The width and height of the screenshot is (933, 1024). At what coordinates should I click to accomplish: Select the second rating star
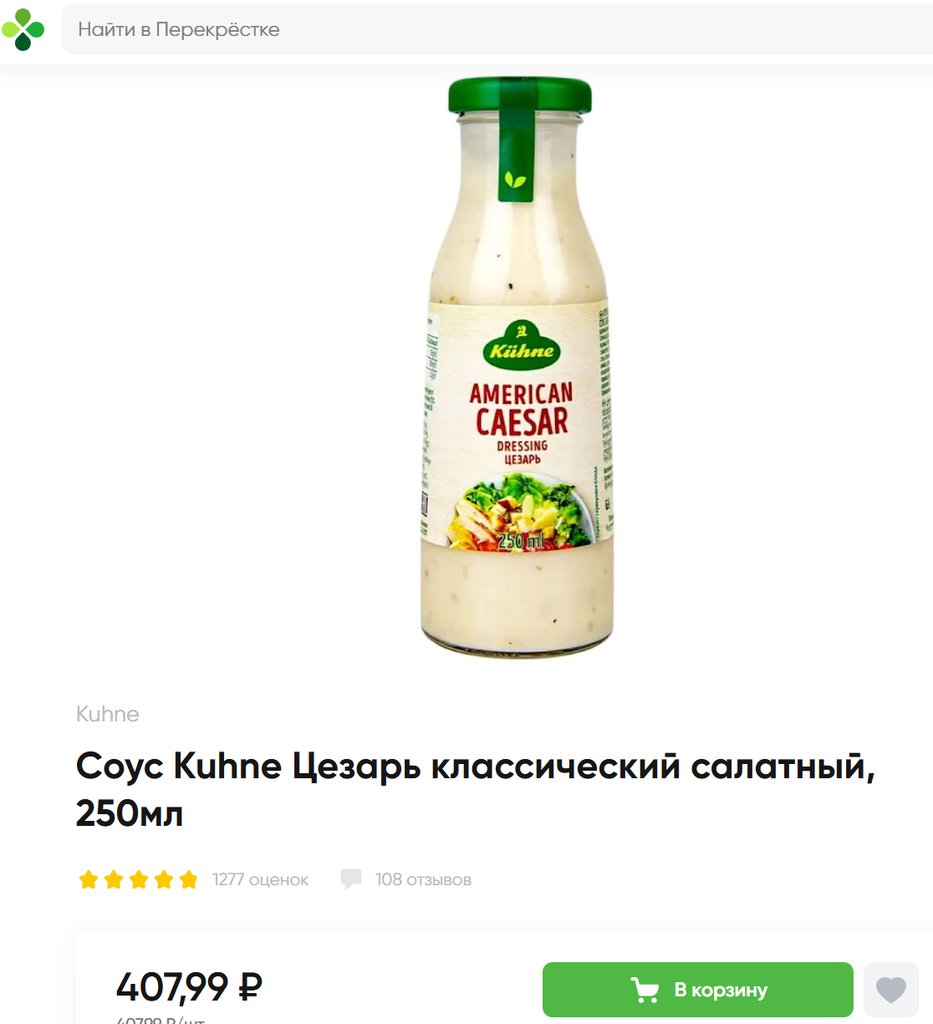coord(113,880)
